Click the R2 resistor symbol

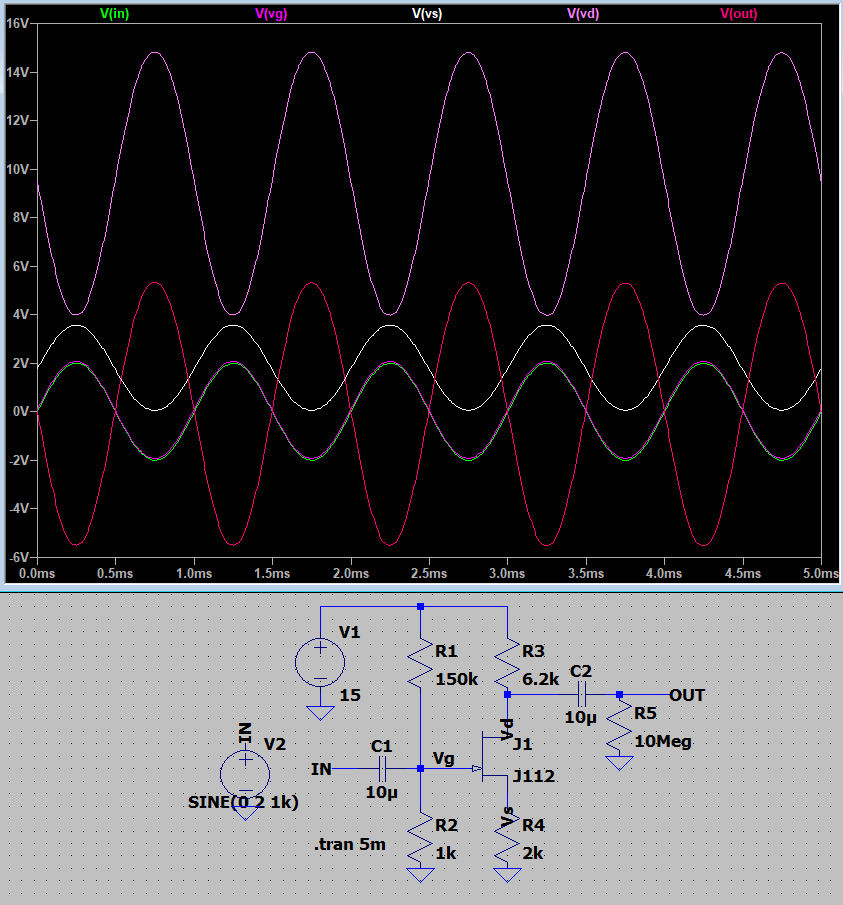pos(420,838)
